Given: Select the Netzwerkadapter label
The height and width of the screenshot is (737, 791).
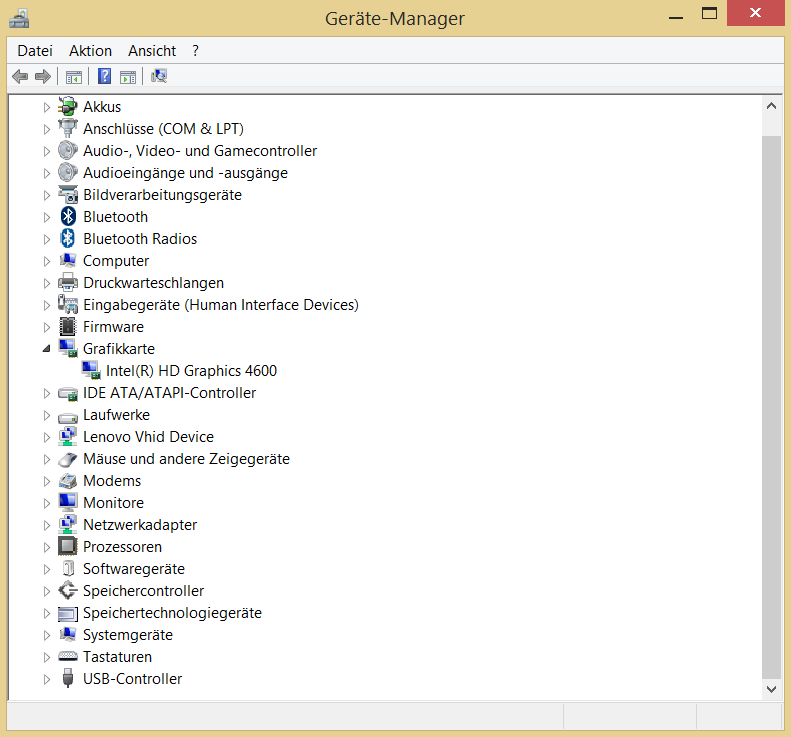Looking at the screenshot, I should click(x=140, y=525).
